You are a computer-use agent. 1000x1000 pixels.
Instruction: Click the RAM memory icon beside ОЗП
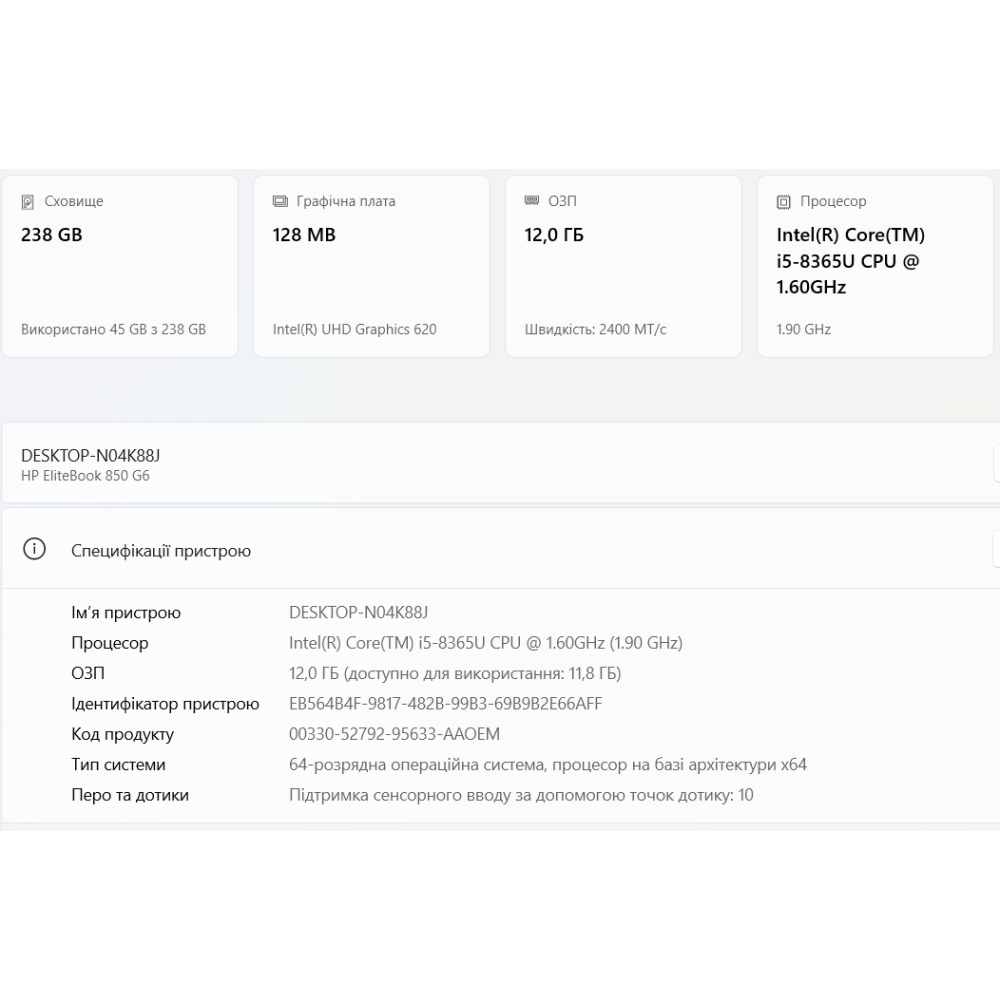point(532,201)
